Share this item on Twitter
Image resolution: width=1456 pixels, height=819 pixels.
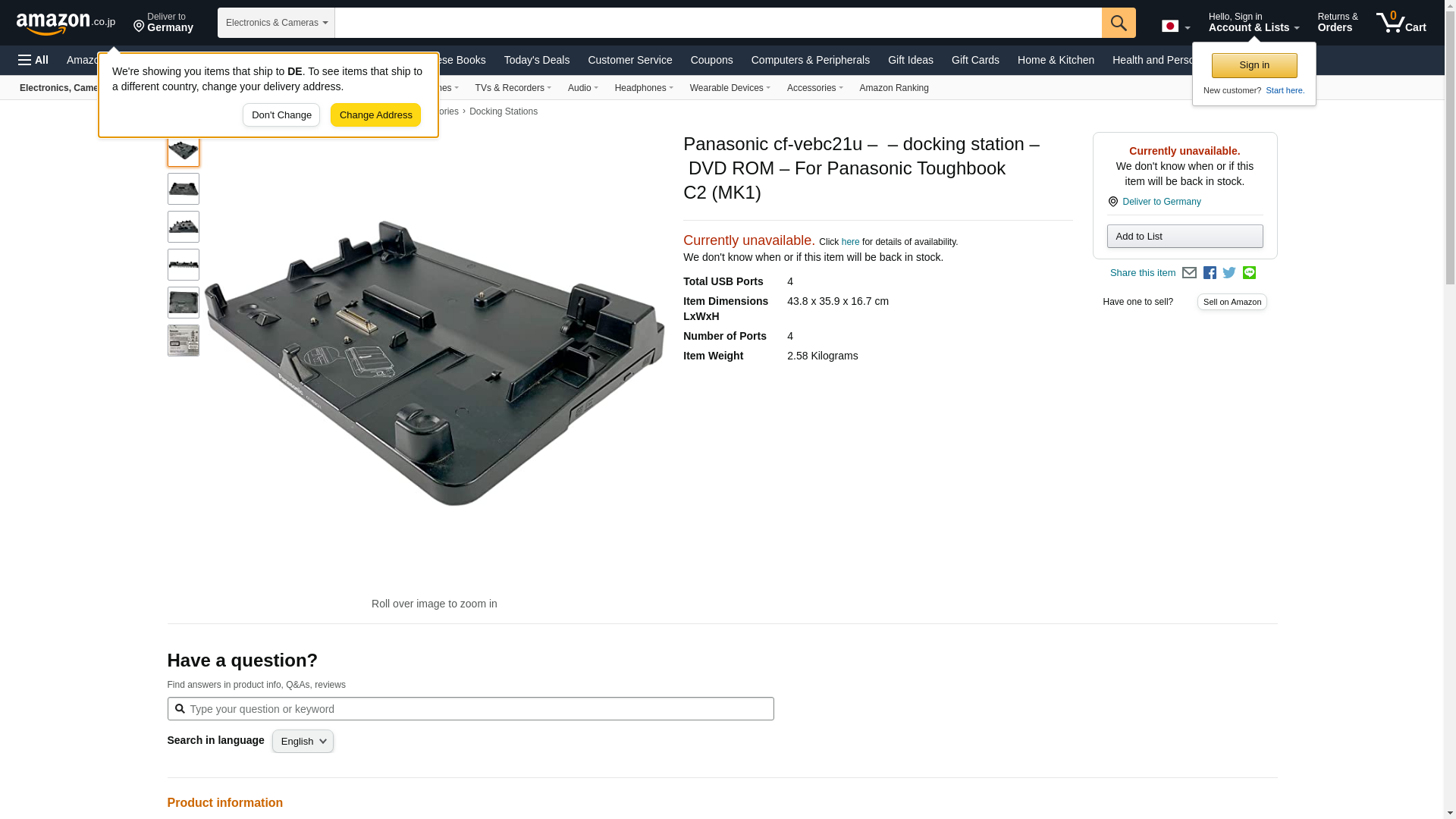(x=1229, y=273)
